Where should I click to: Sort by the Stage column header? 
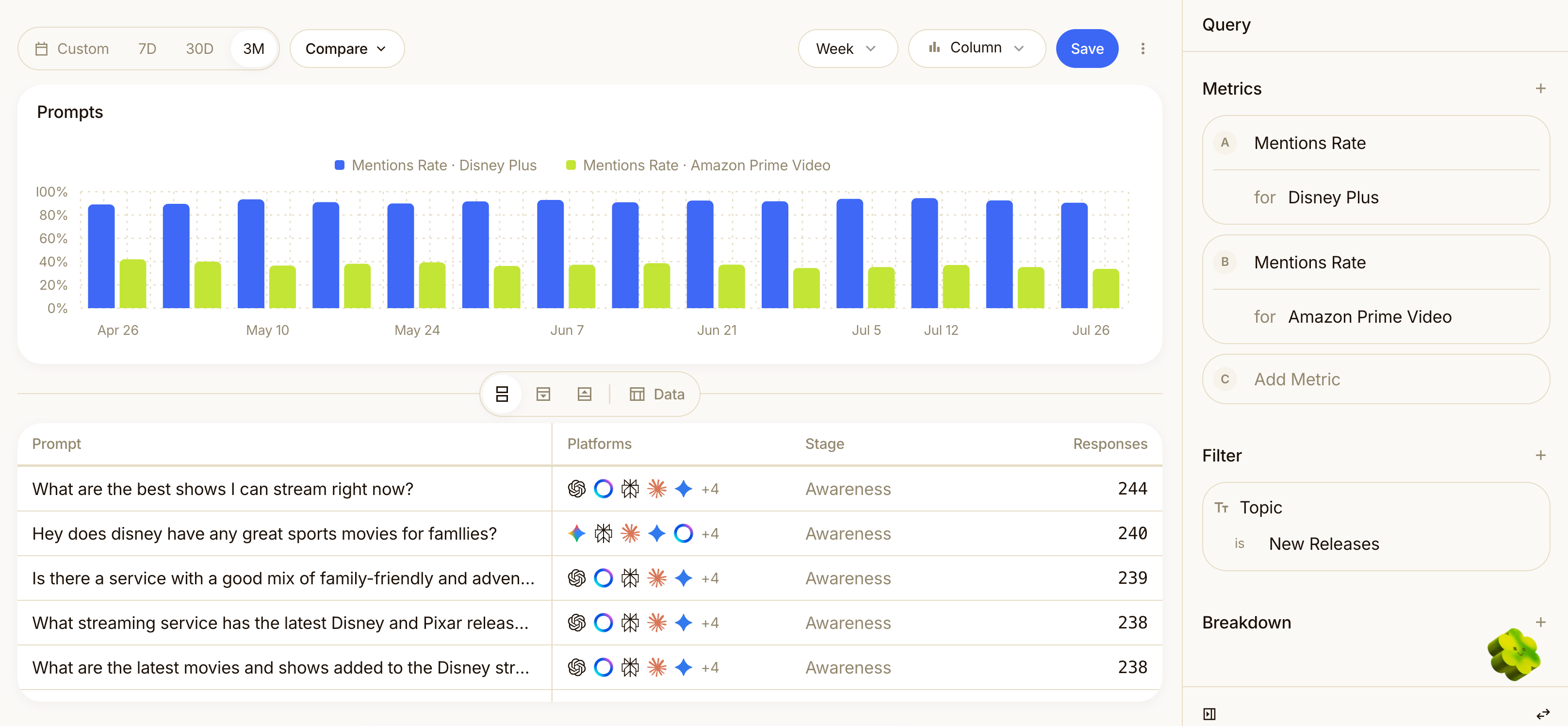tap(824, 444)
